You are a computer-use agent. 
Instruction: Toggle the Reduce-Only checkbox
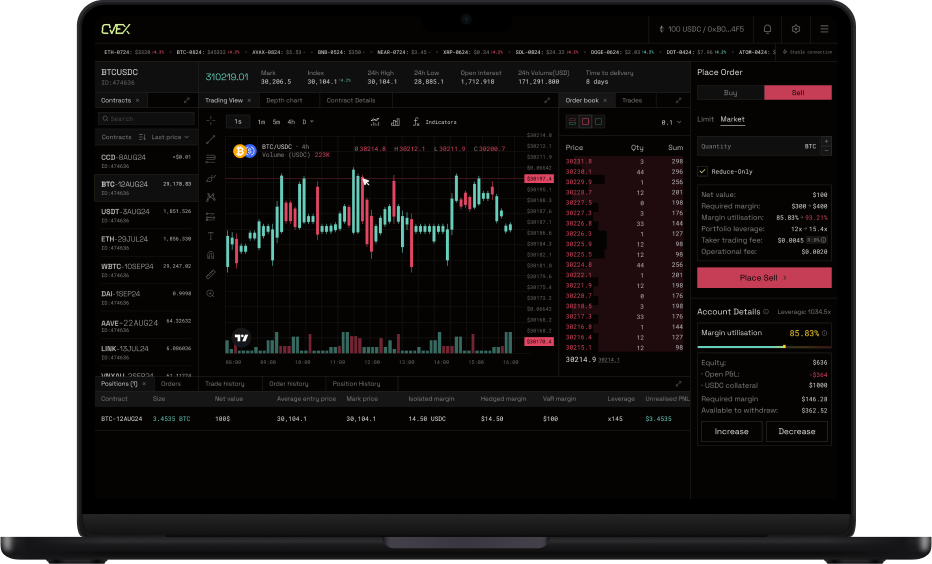coord(703,171)
